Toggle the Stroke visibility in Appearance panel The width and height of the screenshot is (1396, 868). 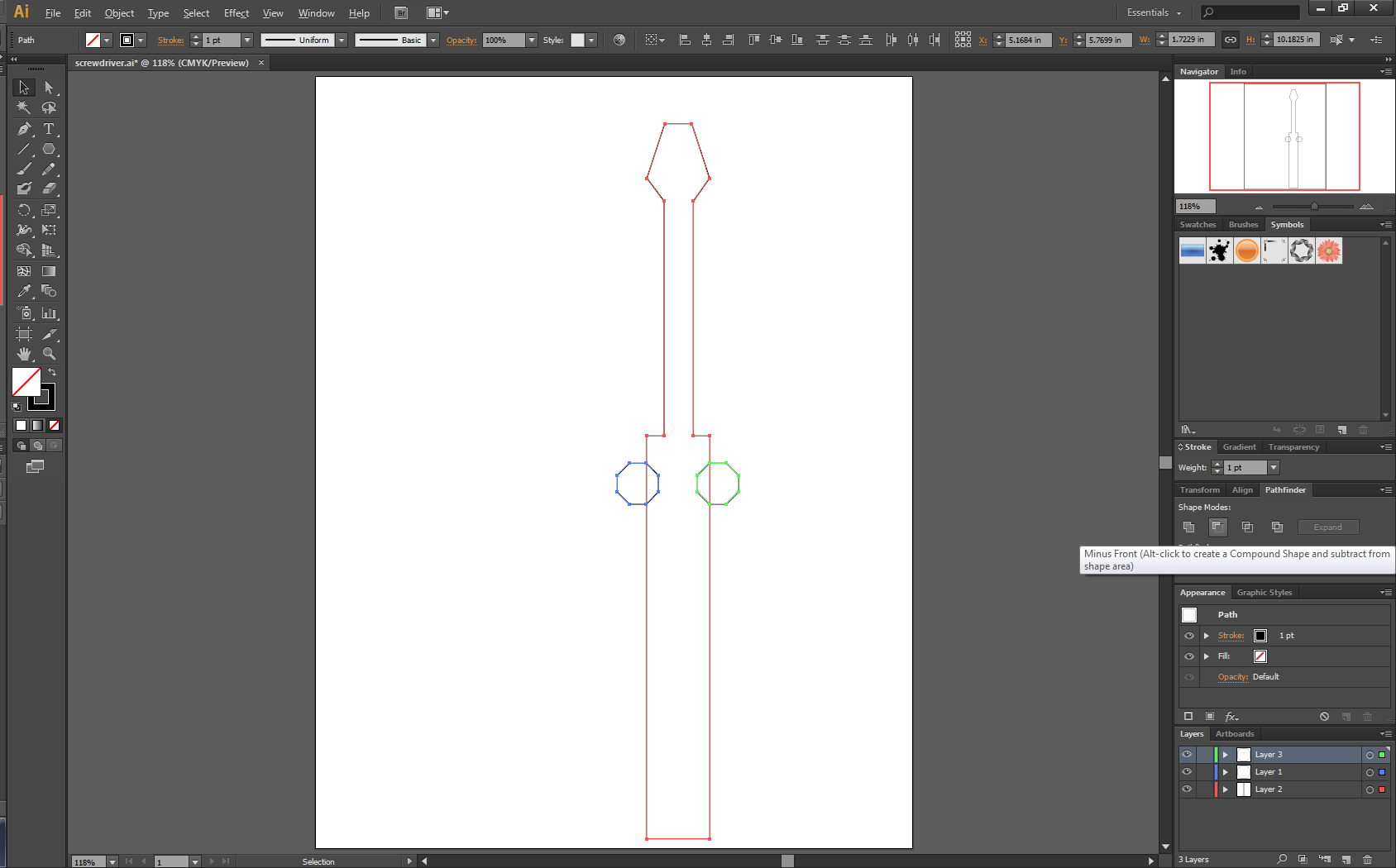[1188, 636]
